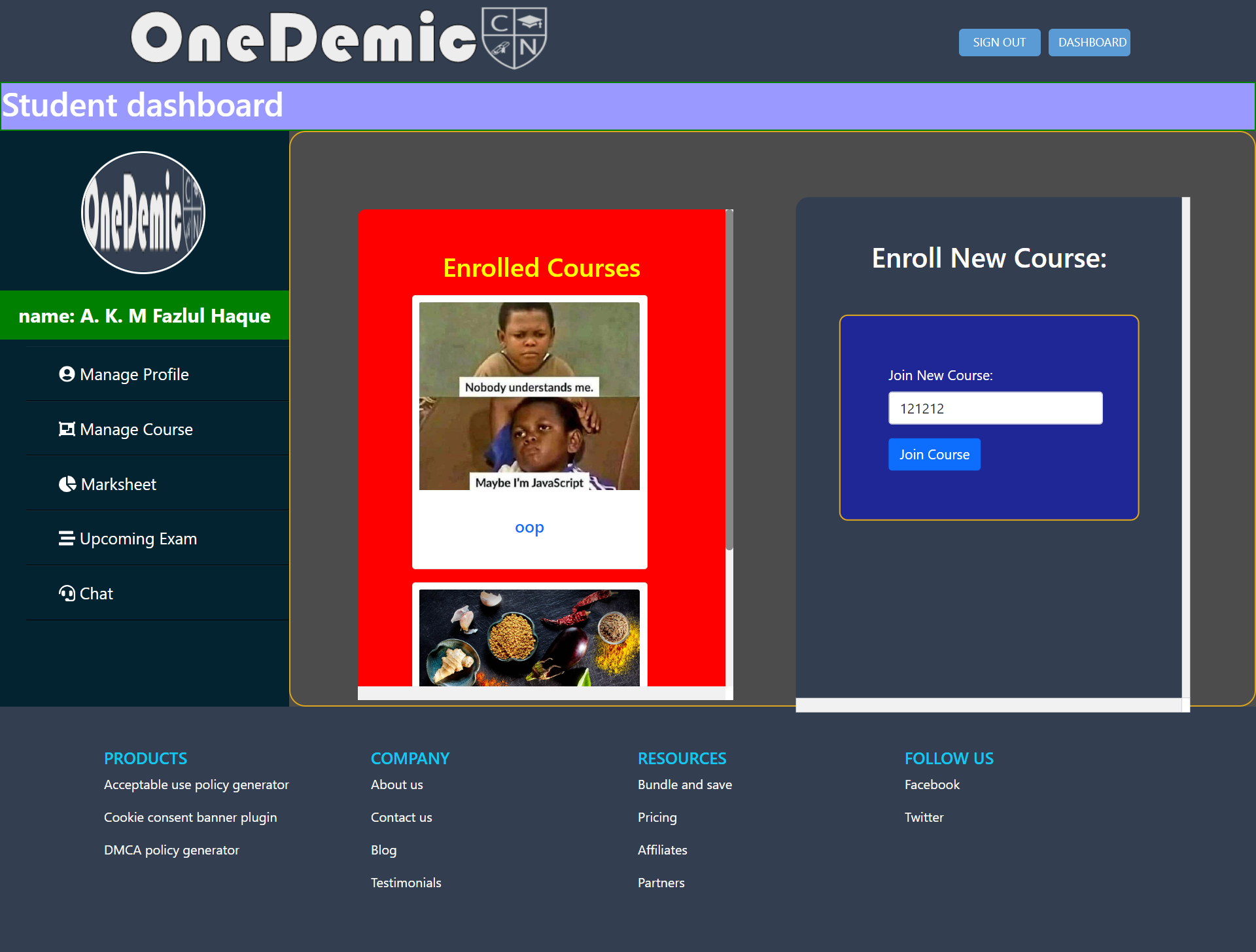Click the spices course thumbnail image
Viewport: 1256px width, 952px height.
pyautogui.click(x=529, y=638)
